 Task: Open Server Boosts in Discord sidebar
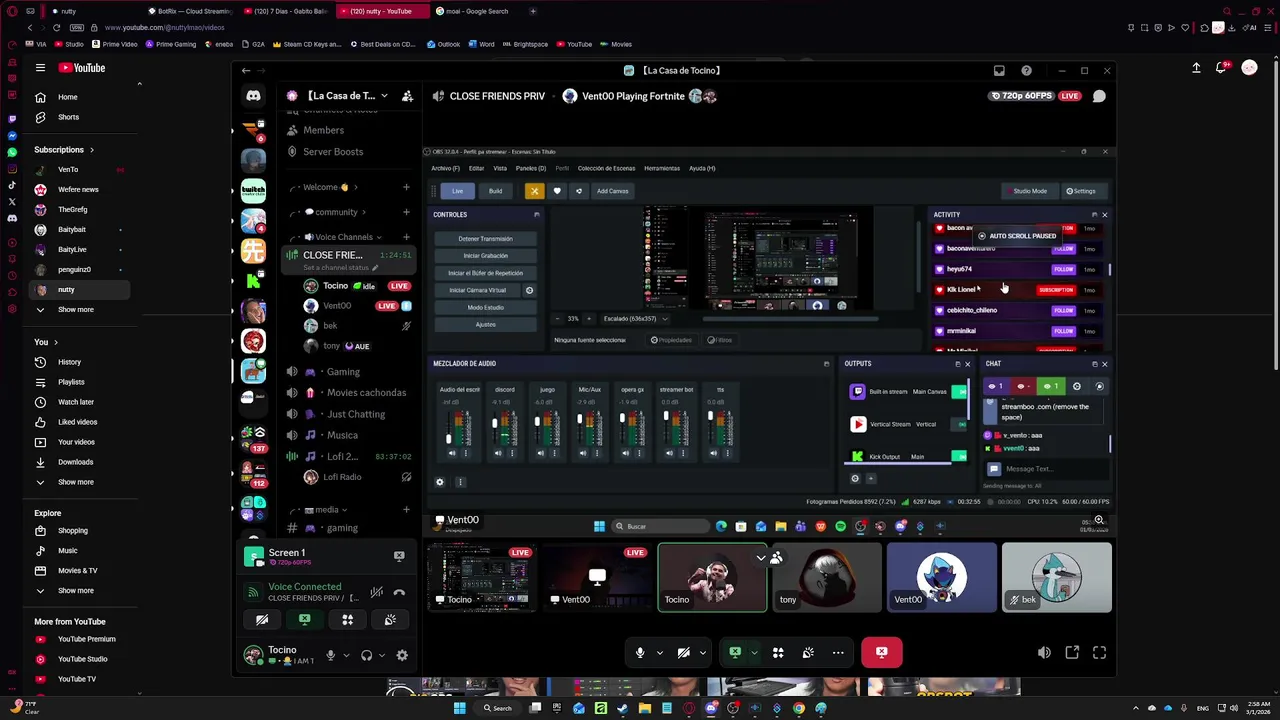333,152
